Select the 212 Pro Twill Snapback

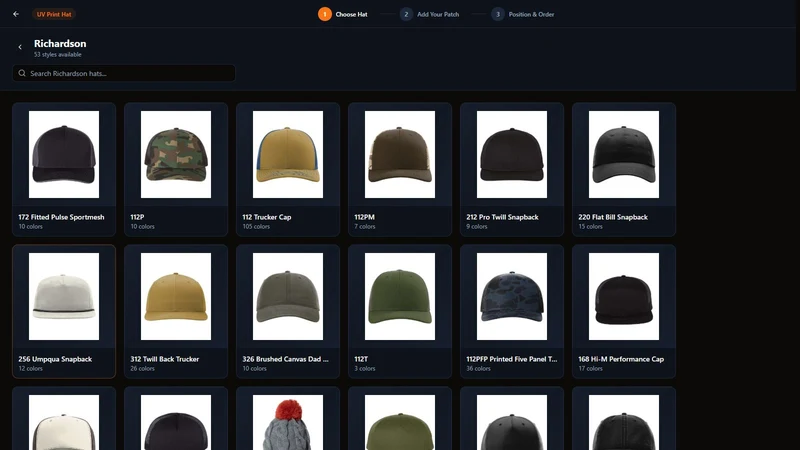pos(512,169)
